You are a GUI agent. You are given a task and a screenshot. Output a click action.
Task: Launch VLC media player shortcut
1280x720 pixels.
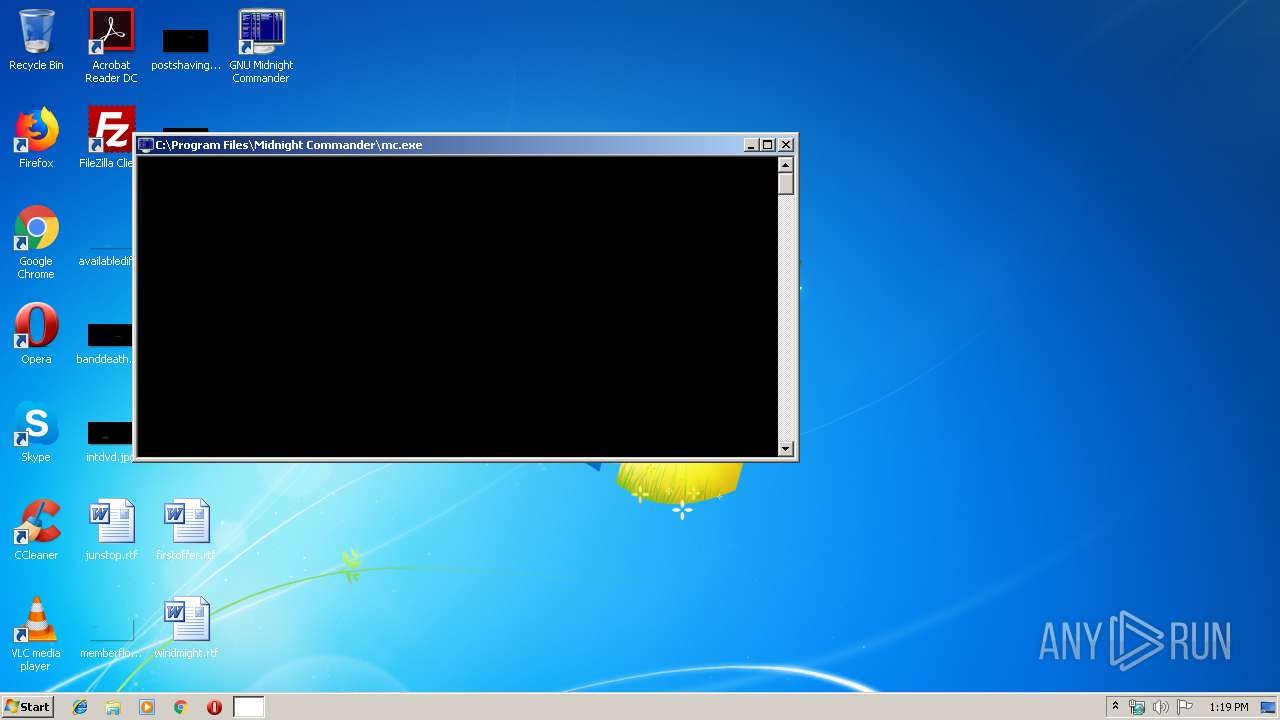(x=36, y=634)
